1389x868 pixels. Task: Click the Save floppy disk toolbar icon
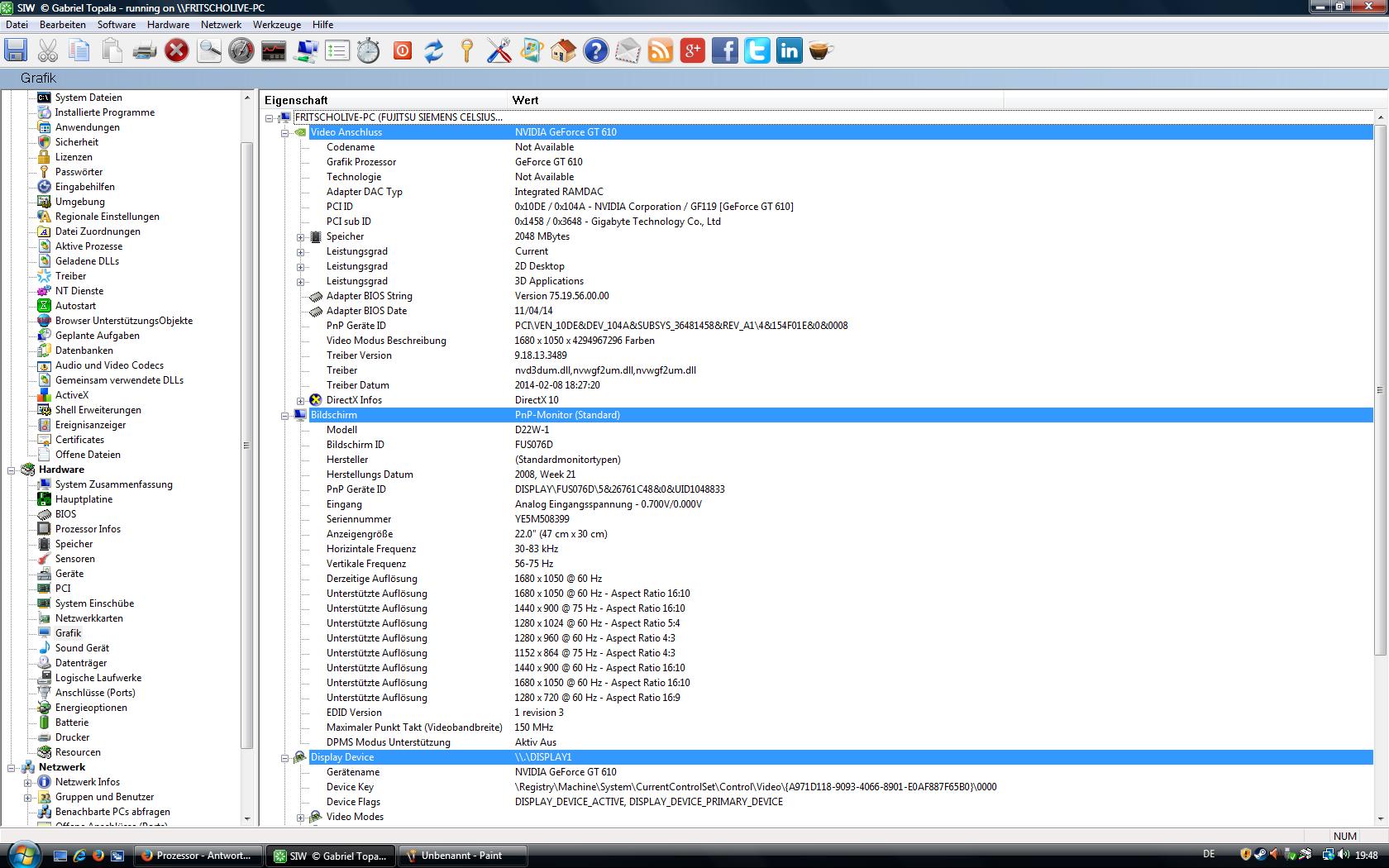16,50
